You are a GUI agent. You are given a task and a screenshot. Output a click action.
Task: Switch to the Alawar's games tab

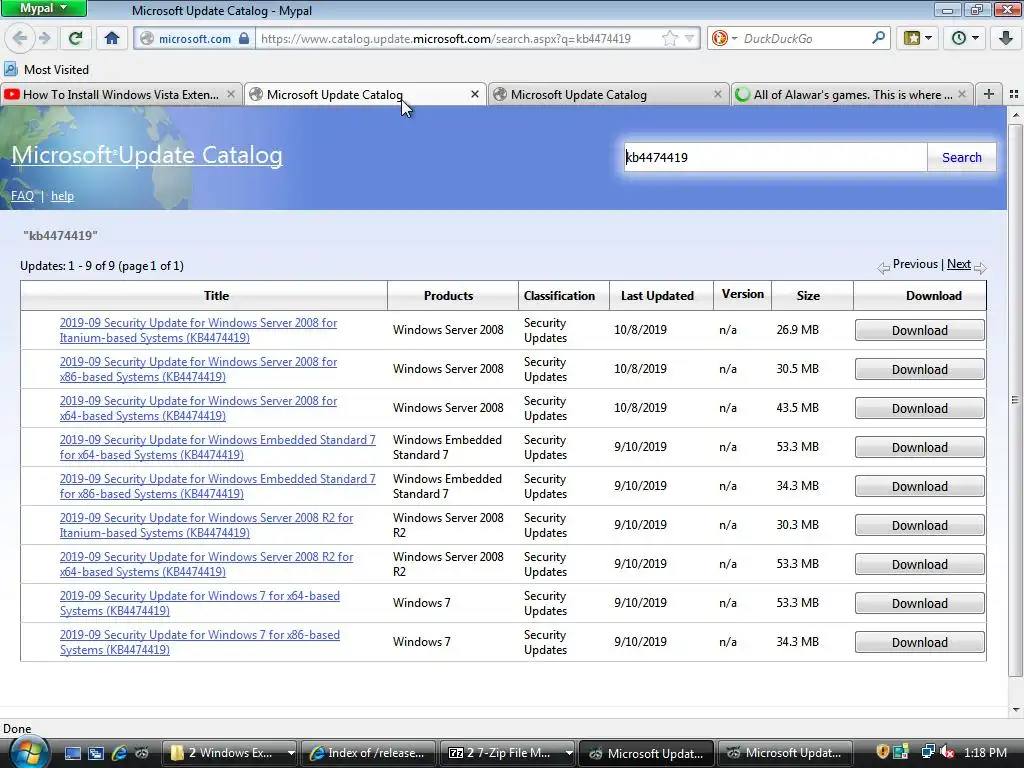tap(852, 95)
